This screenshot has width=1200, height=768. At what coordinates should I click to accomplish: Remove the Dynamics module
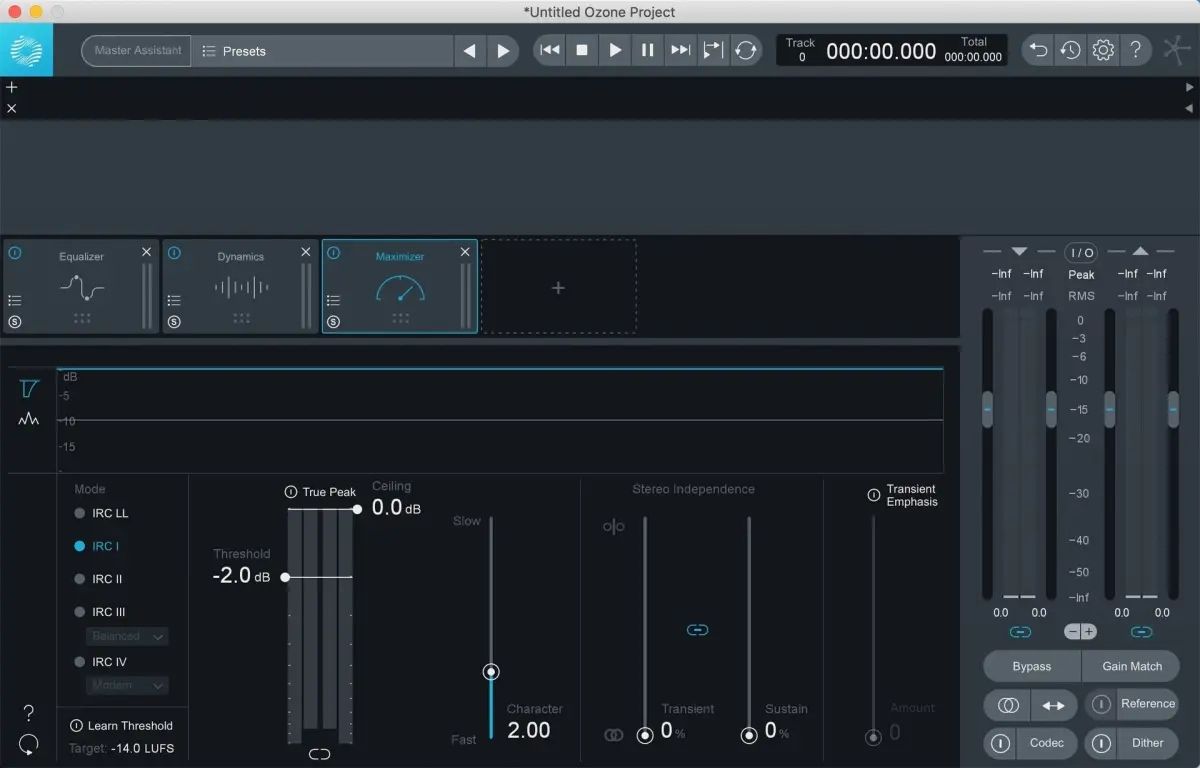click(306, 252)
